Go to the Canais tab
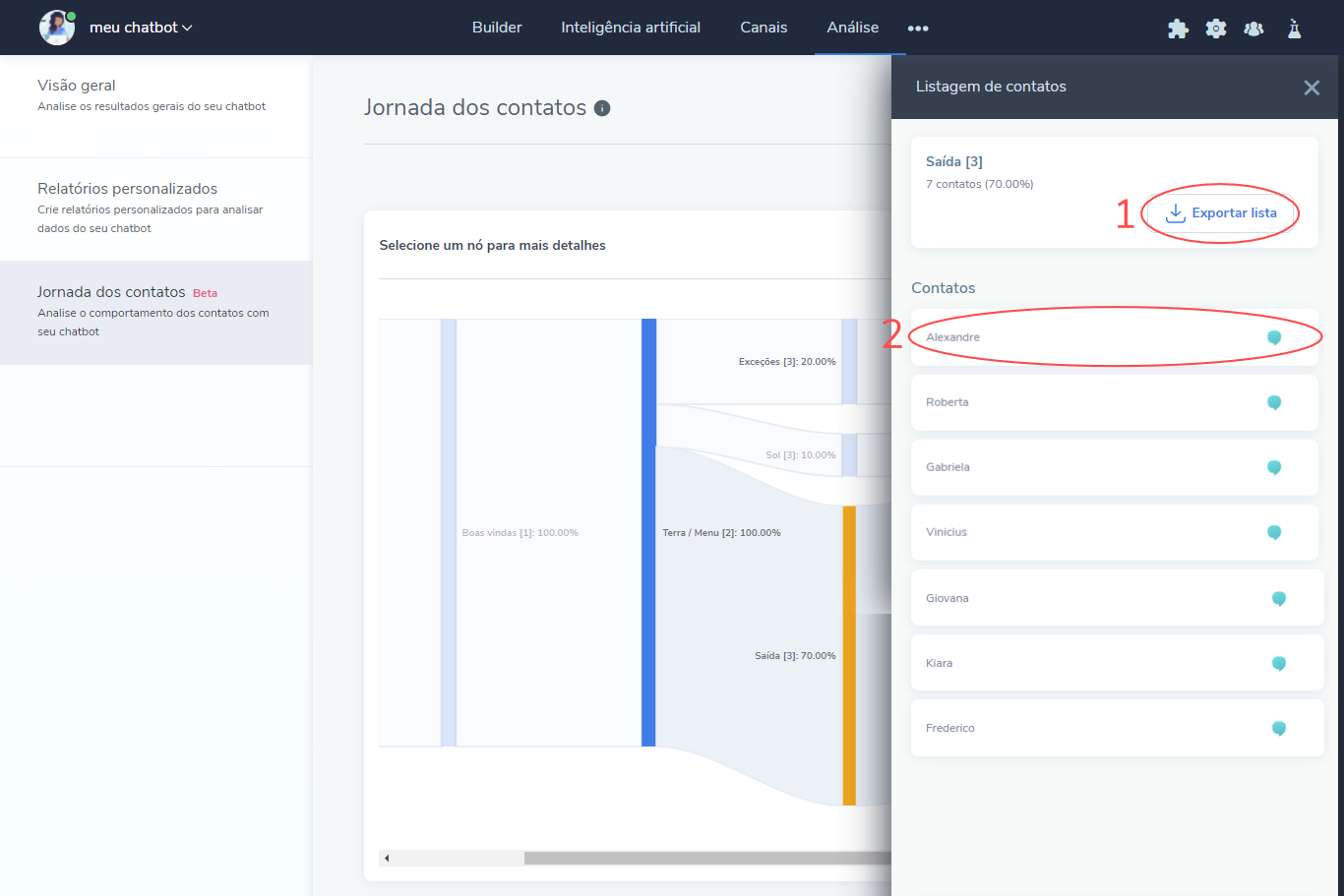 [764, 28]
